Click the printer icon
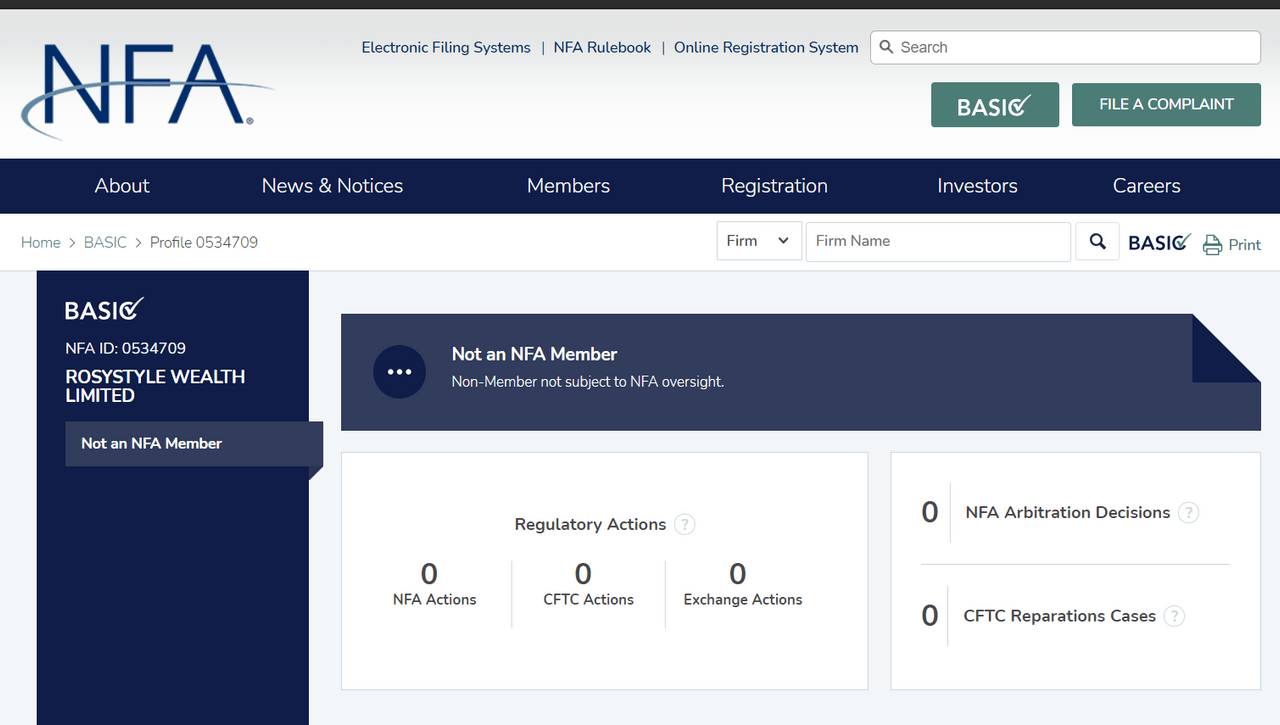 pos(1212,245)
